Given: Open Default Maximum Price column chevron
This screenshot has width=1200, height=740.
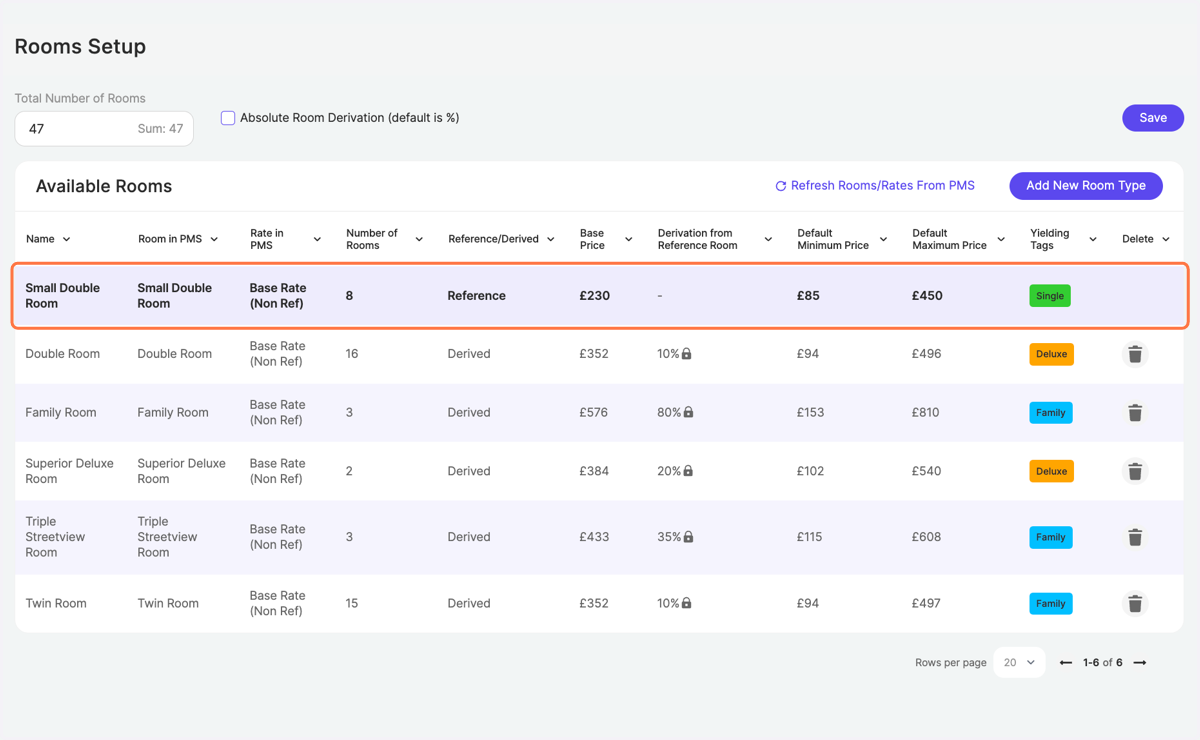Looking at the screenshot, I should coord(1001,239).
